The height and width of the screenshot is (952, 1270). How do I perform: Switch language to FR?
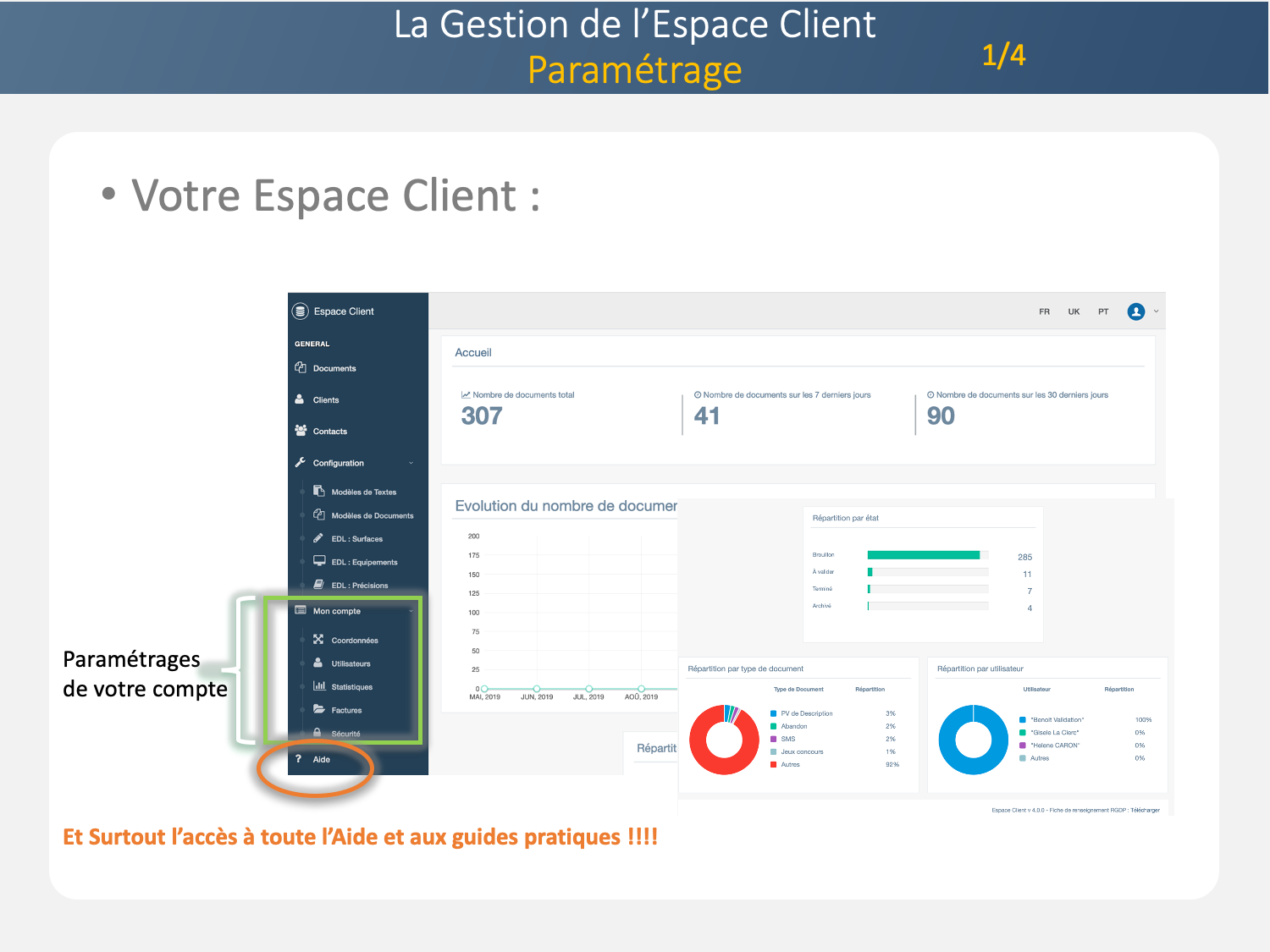[x=1044, y=311]
